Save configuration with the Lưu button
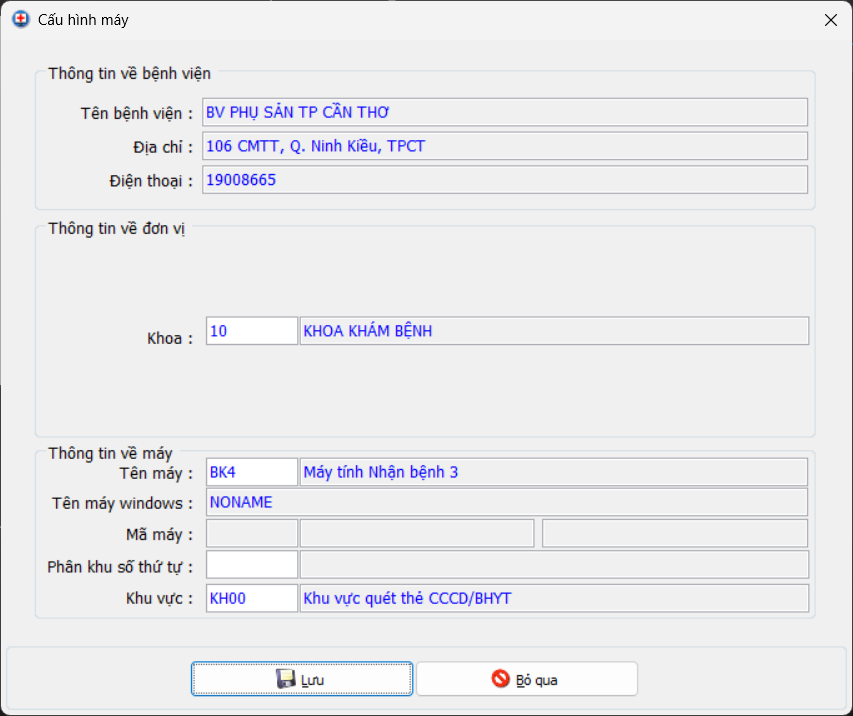853x716 pixels. (x=302, y=679)
